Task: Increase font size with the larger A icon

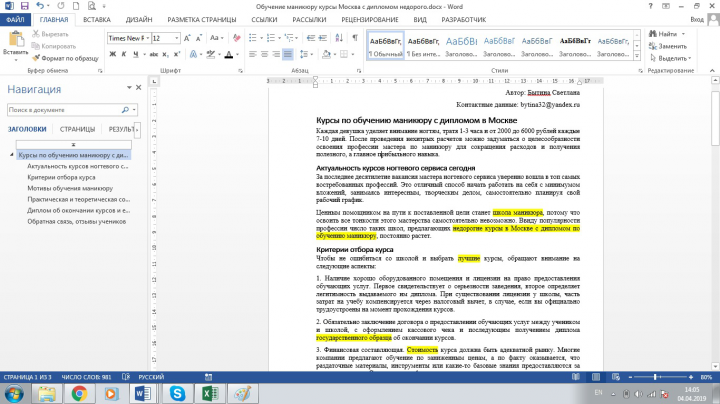Action: pyautogui.click(x=187, y=38)
